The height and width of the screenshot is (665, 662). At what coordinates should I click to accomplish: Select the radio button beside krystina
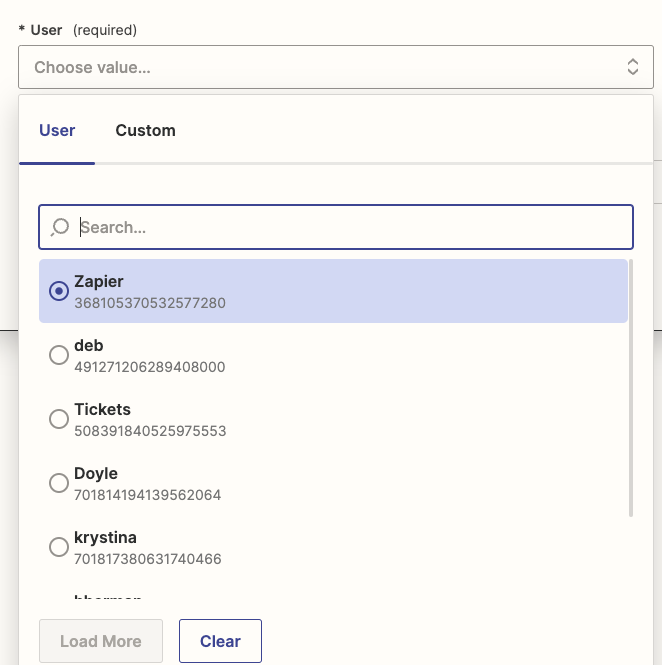[x=59, y=547]
